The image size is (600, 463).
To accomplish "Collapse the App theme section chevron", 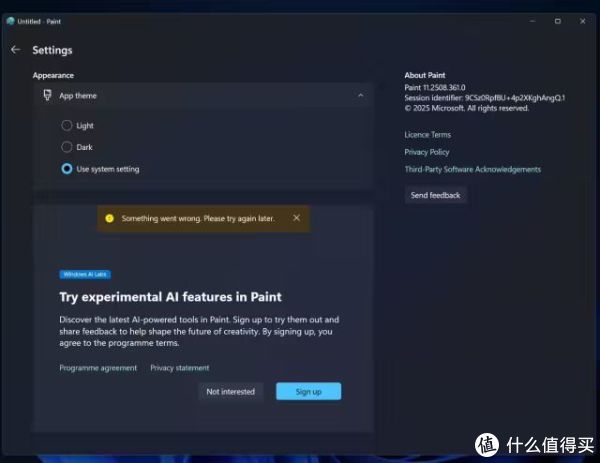I will [x=359, y=96].
